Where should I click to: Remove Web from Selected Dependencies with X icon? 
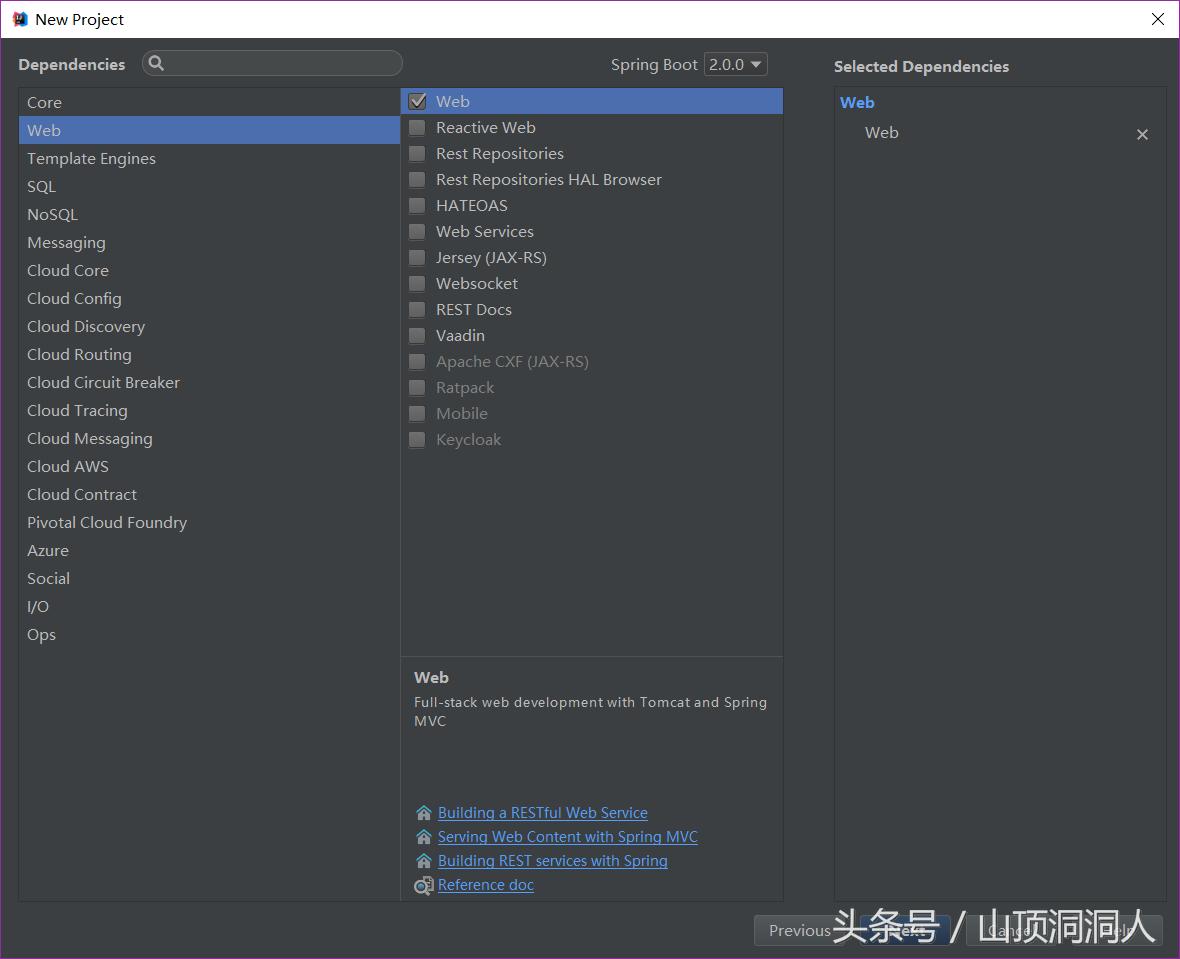[1142, 133]
